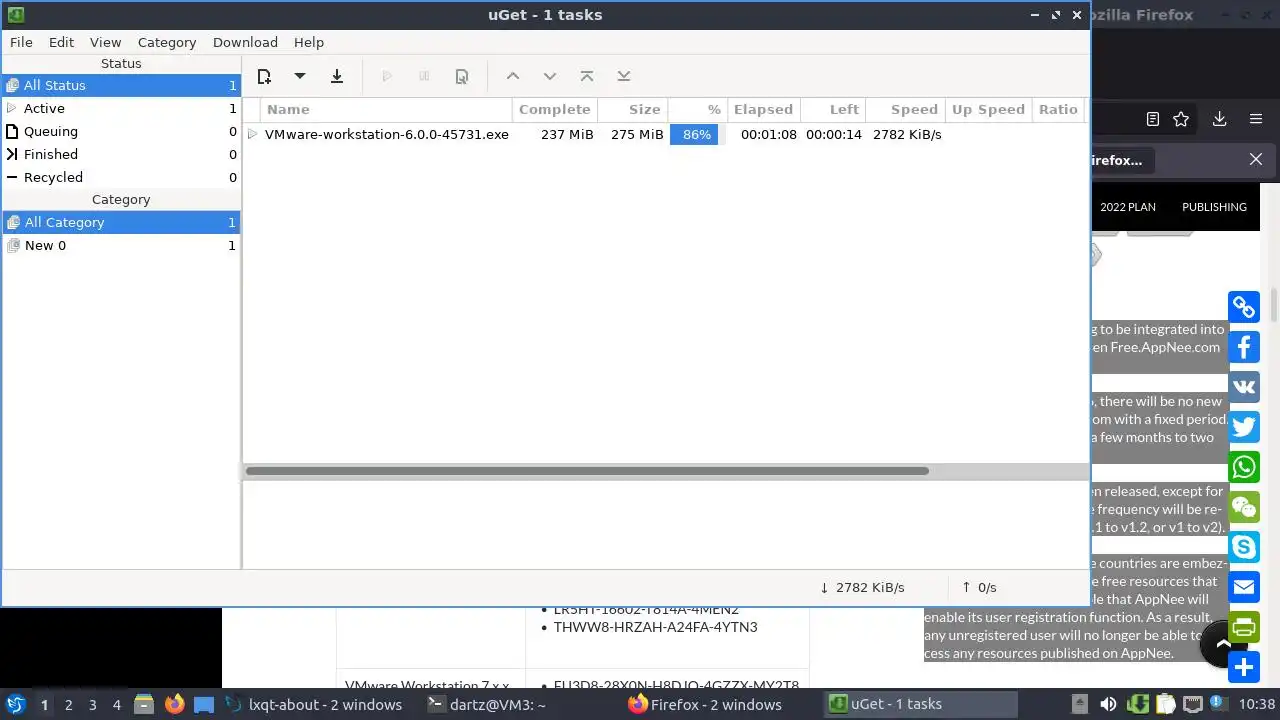
Task: Select the Recycled status filter
Action: point(121,177)
